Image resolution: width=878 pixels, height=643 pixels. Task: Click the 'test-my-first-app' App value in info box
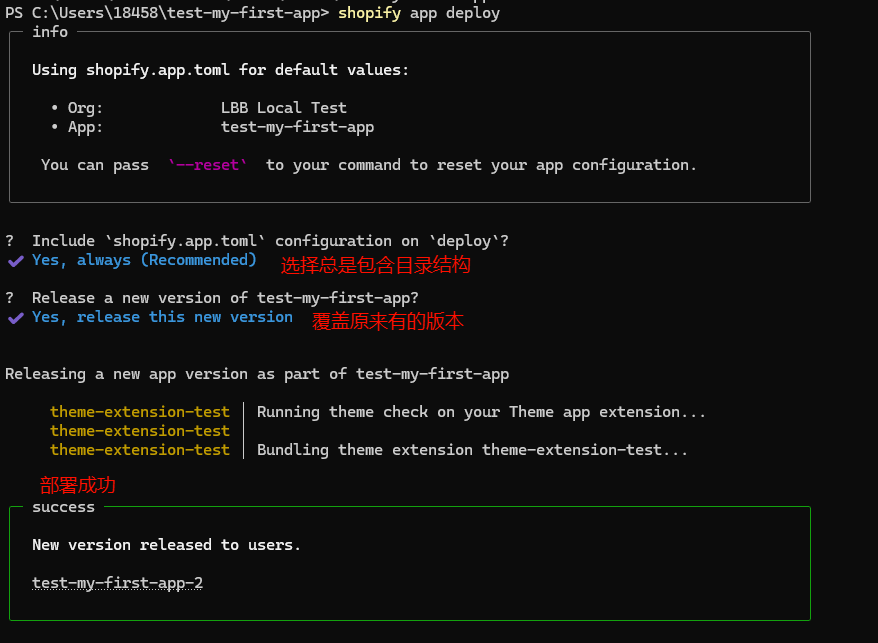297,127
